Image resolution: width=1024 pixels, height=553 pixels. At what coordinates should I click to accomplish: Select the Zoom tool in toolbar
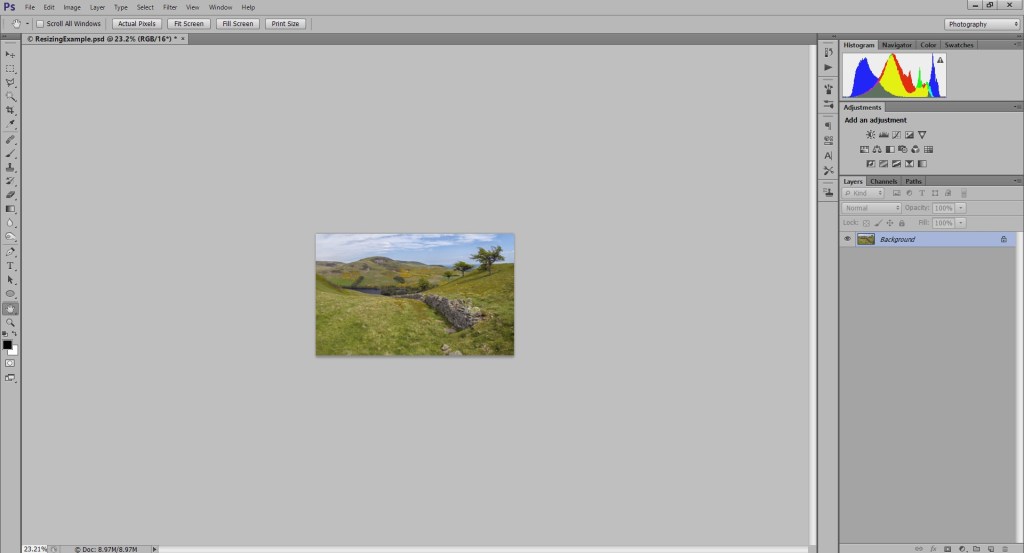pos(10,323)
